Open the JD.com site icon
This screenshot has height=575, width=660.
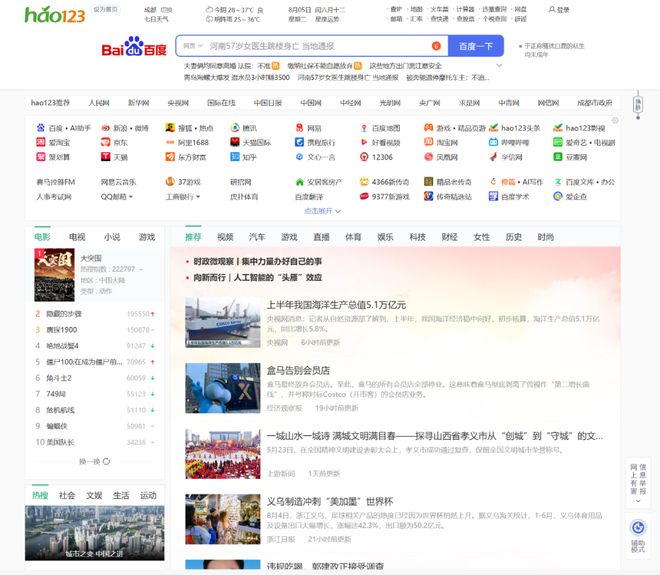pyautogui.click(x=105, y=143)
